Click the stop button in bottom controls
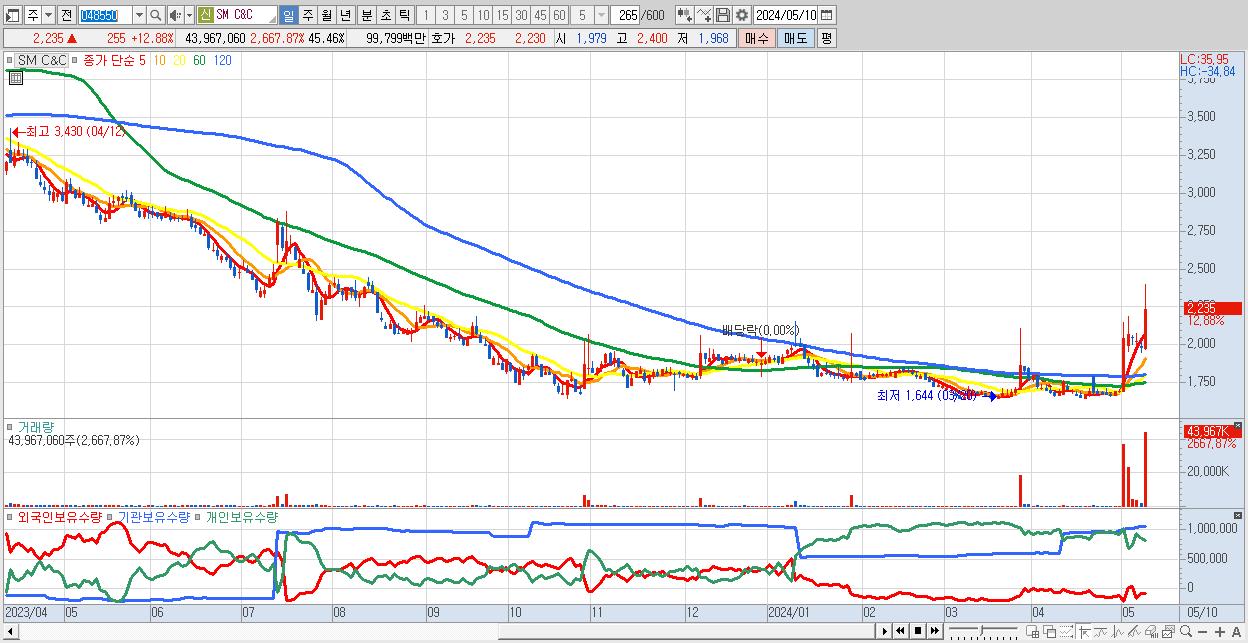 [917, 631]
